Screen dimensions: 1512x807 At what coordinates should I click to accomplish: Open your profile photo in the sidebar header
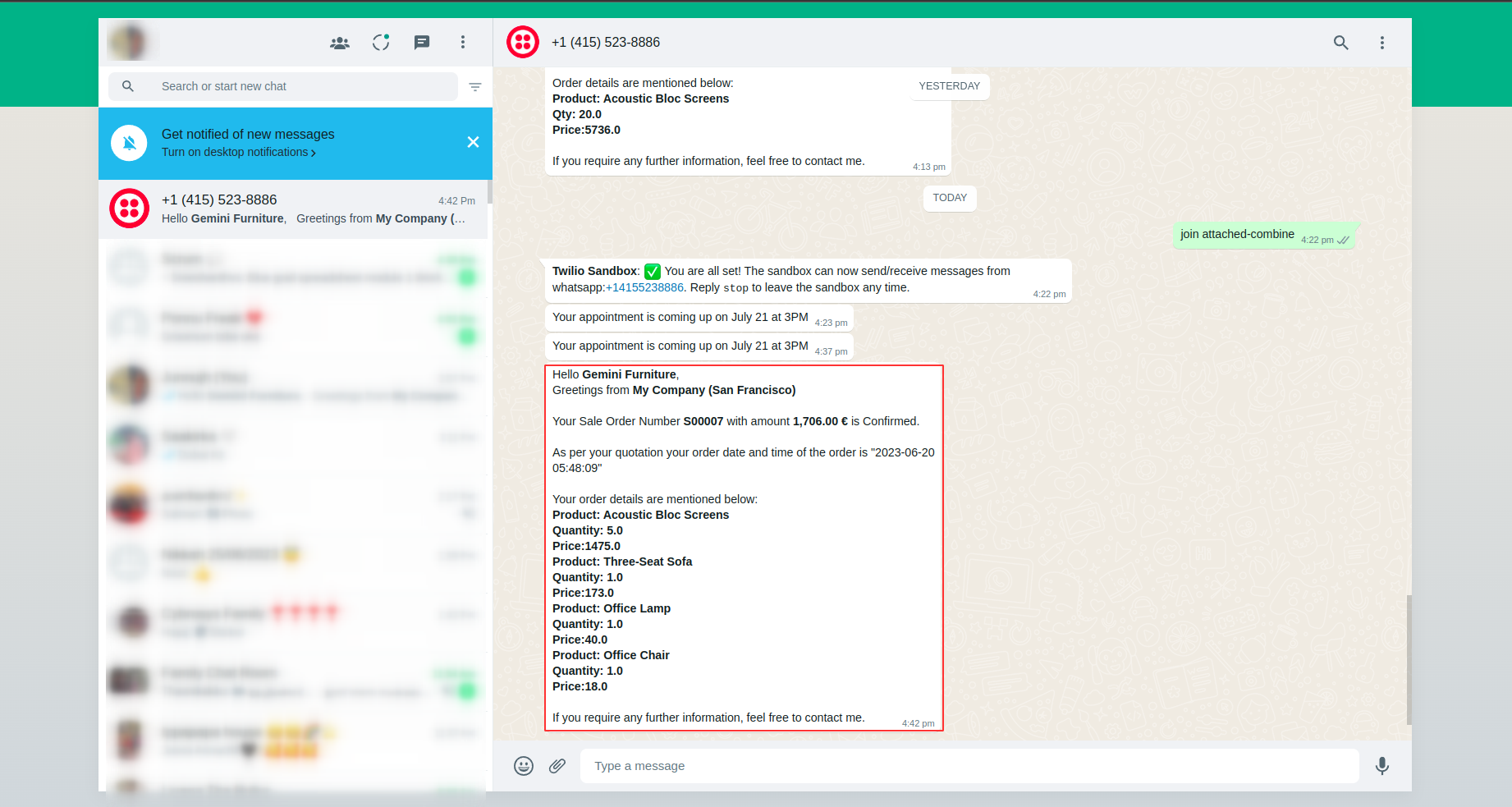tap(129, 42)
